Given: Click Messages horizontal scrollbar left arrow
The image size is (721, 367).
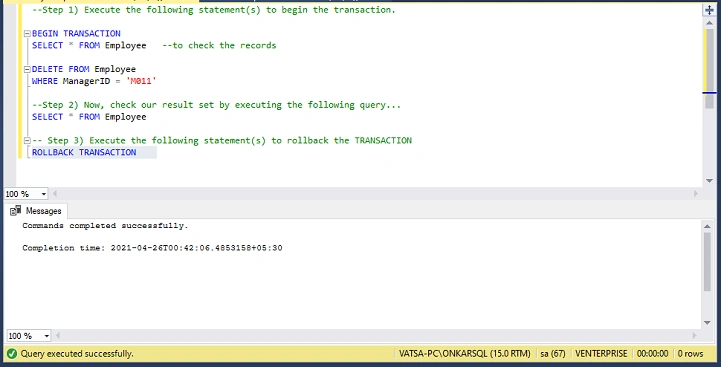Looking at the screenshot, I should click(x=58, y=336).
